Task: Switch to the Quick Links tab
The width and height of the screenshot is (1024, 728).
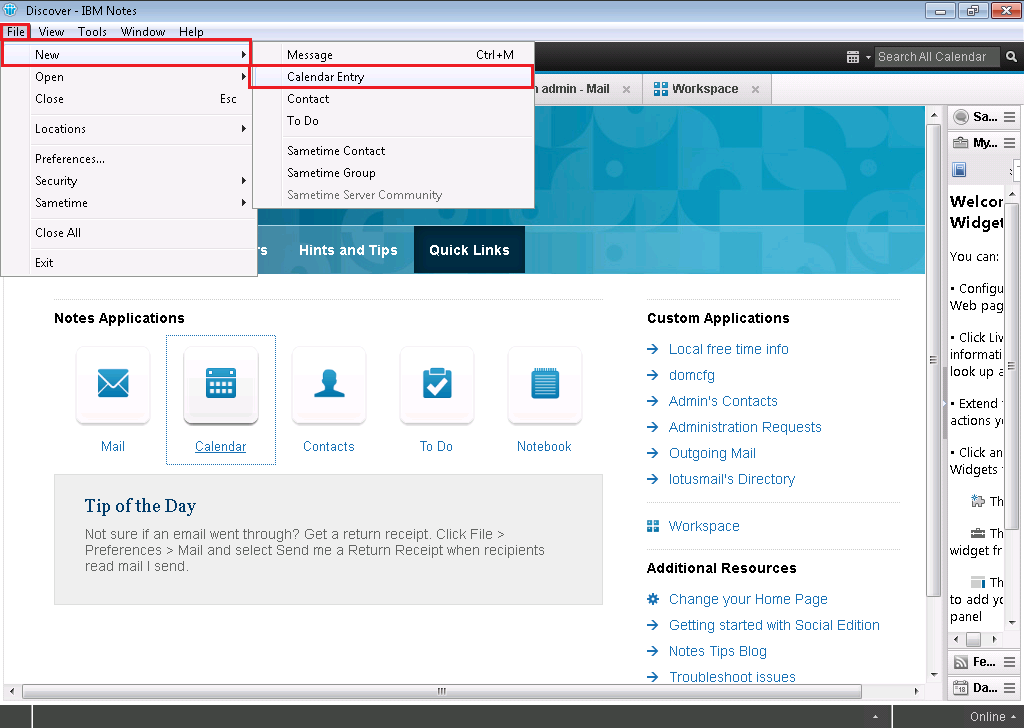Action: point(469,250)
